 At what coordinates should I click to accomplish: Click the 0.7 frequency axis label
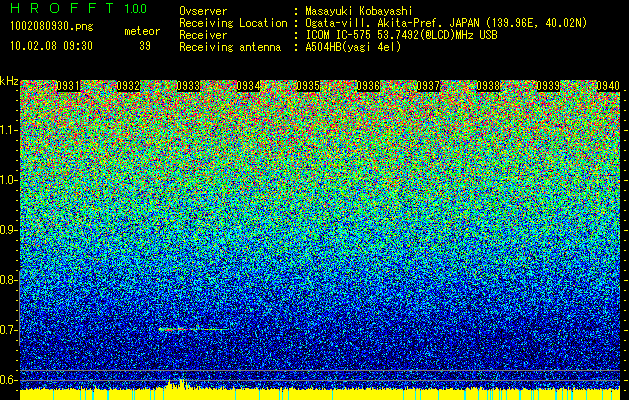[x=8, y=330]
